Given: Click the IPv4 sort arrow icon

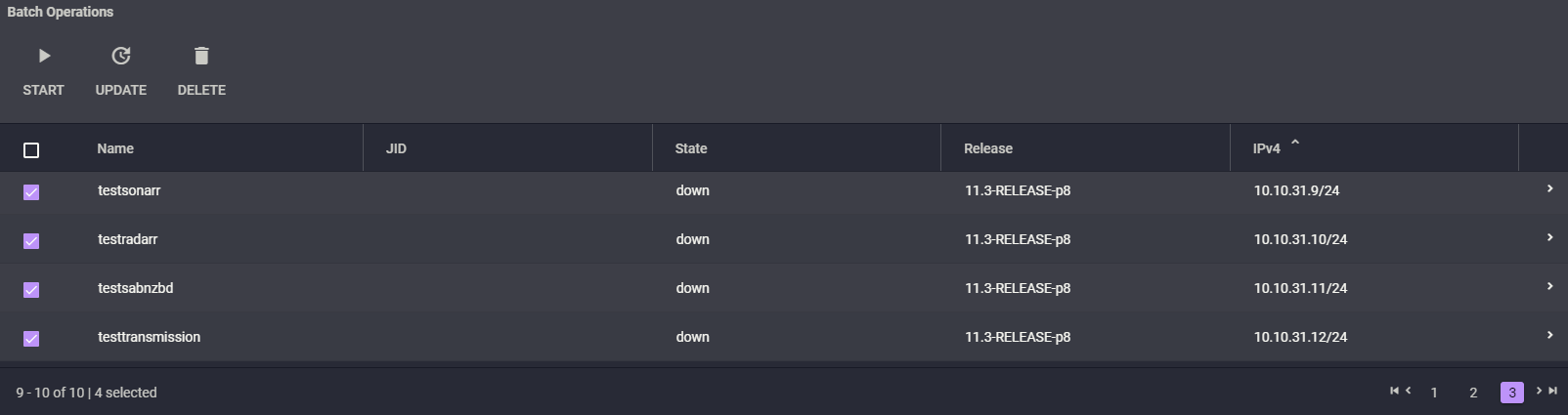Looking at the screenshot, I should tap(1295, 144).
